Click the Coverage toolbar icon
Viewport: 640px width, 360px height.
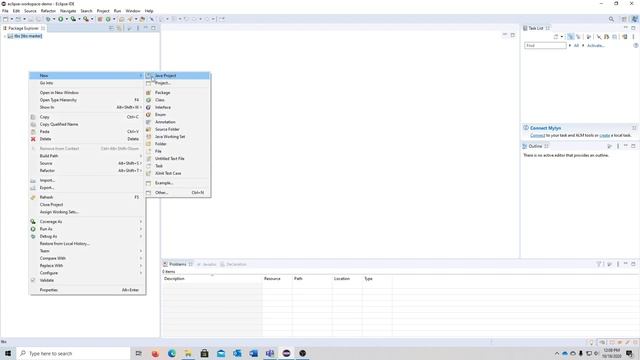tap(73, 19)
